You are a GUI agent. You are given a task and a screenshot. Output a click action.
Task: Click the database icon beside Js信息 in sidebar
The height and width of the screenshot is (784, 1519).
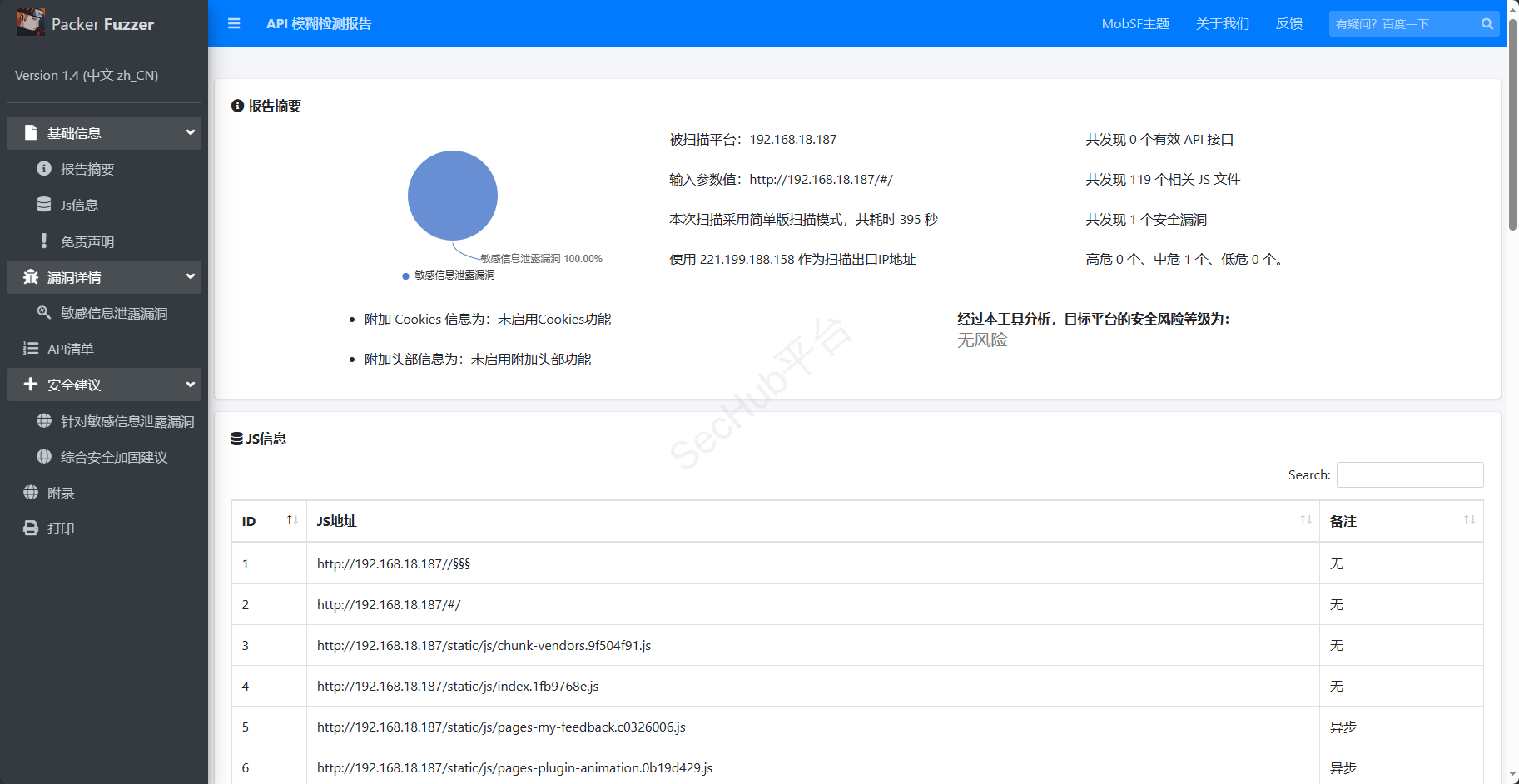(x=44, y=205)
